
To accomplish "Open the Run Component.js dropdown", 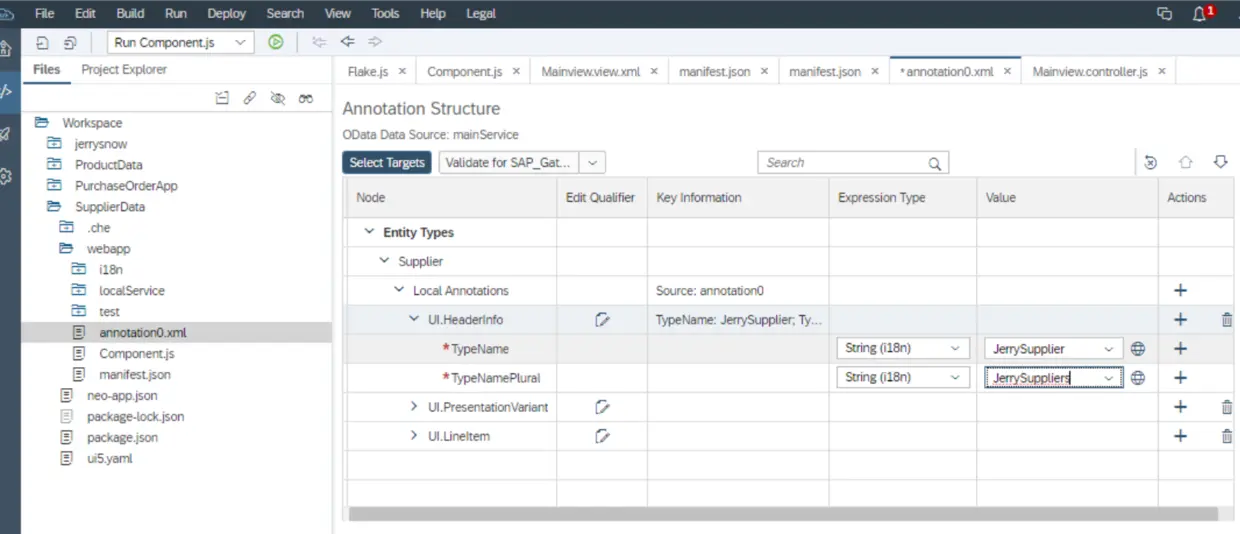I will pyautogui.click(x=239, y=42).
